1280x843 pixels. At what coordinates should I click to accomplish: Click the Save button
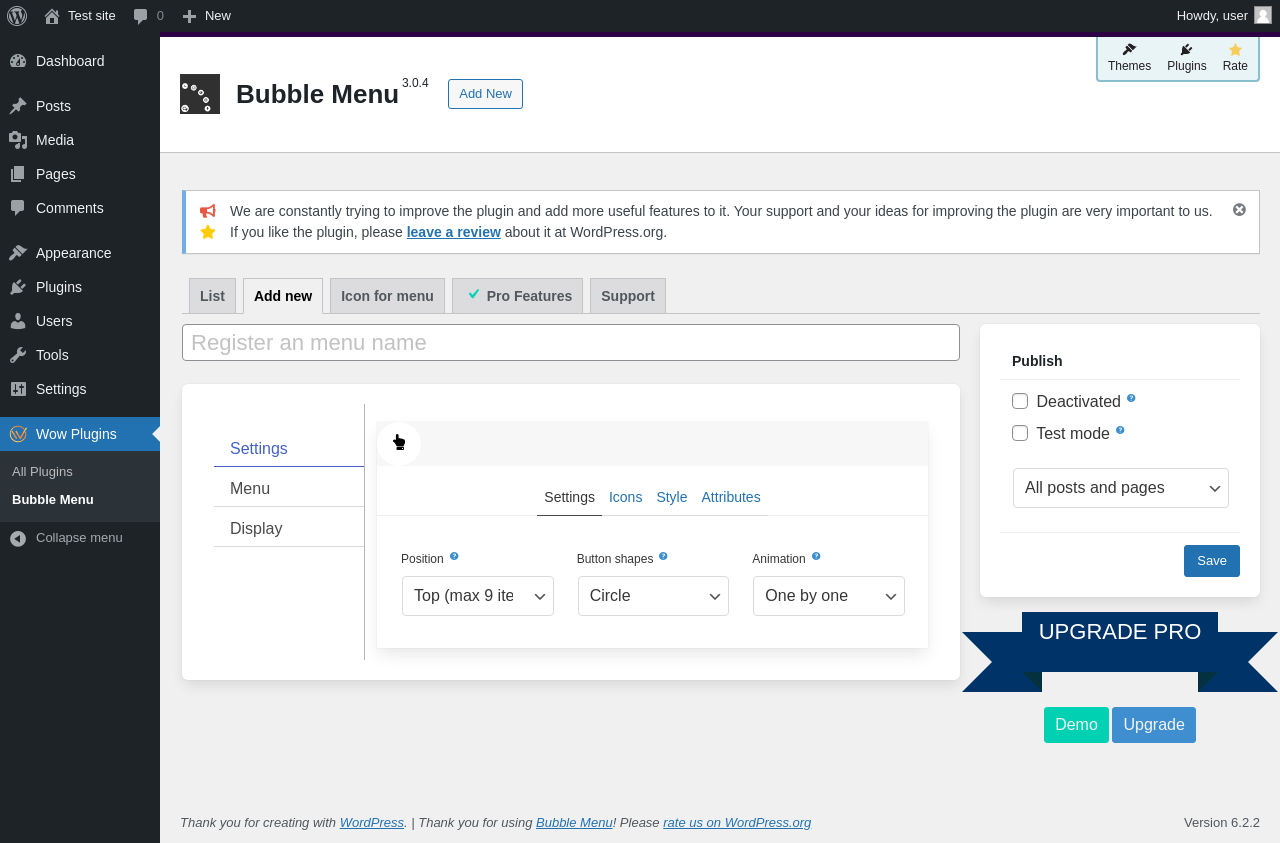[1212, 561]
